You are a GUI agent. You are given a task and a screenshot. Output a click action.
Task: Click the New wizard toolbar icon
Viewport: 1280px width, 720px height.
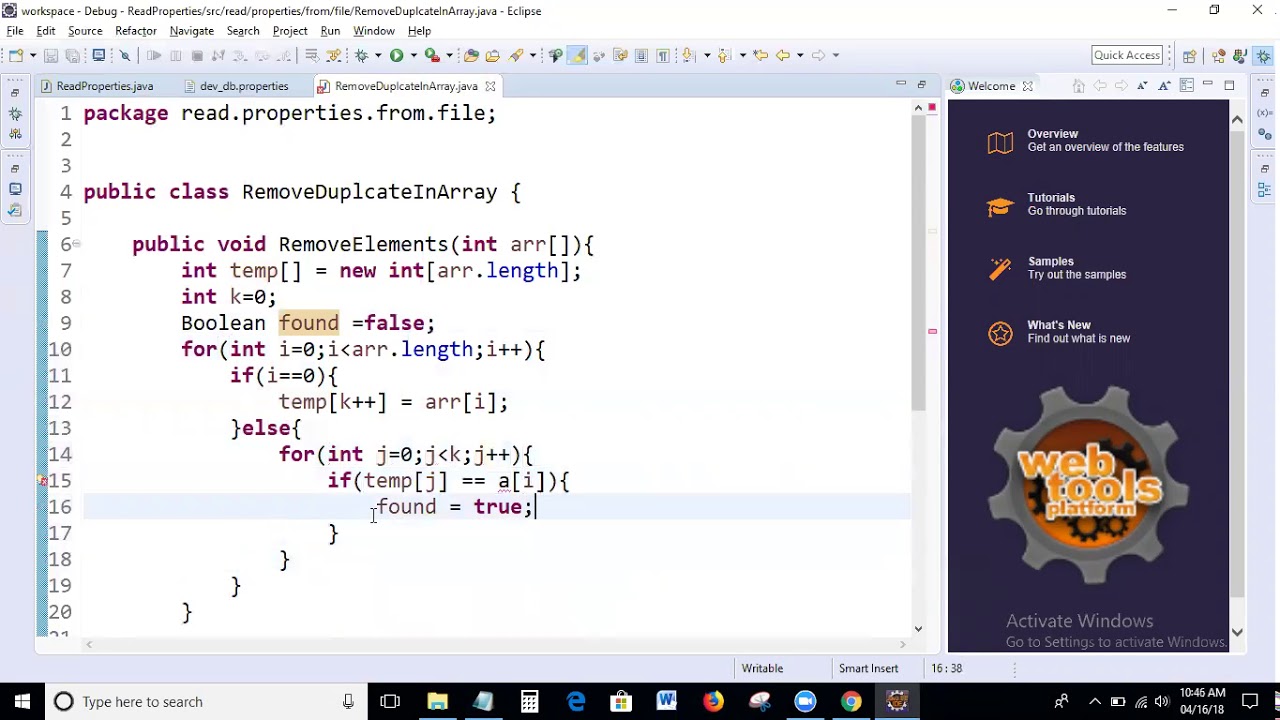click(16, 55)
